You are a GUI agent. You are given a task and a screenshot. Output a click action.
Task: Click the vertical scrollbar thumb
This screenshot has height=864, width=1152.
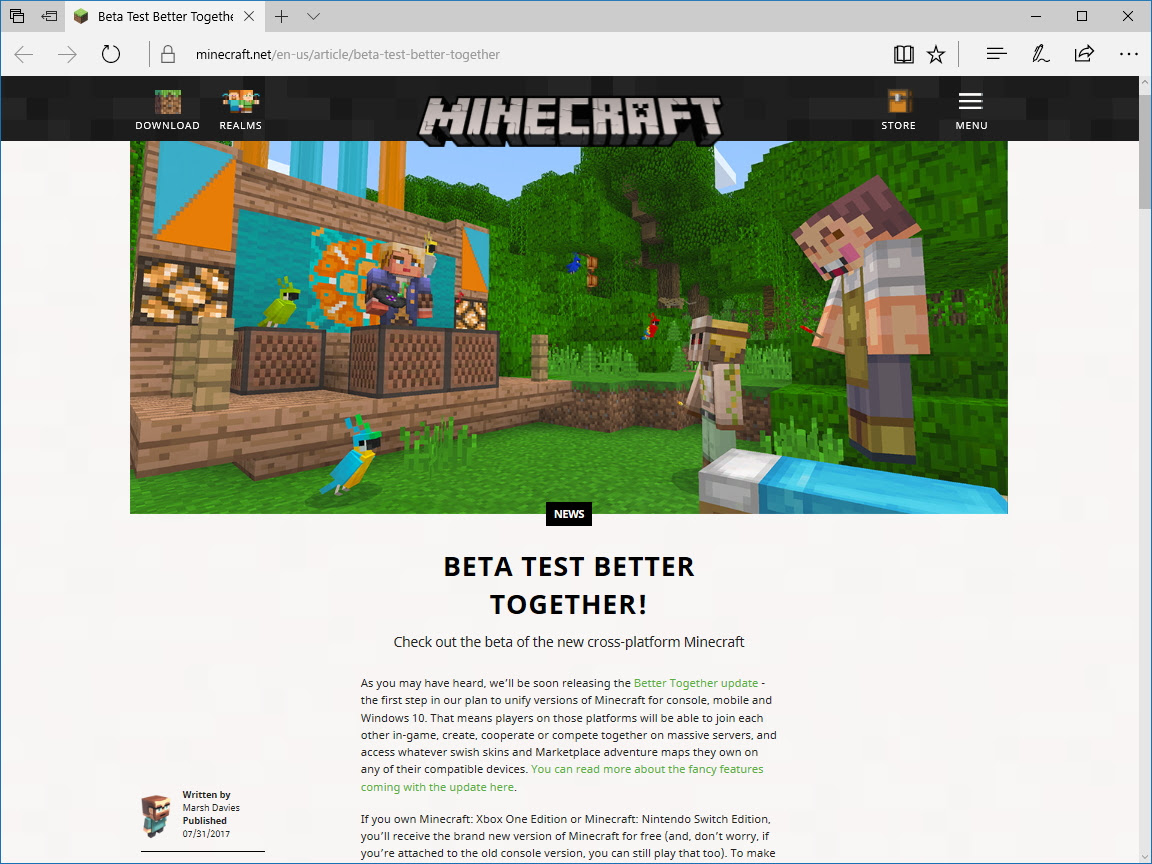point(1145,154)
